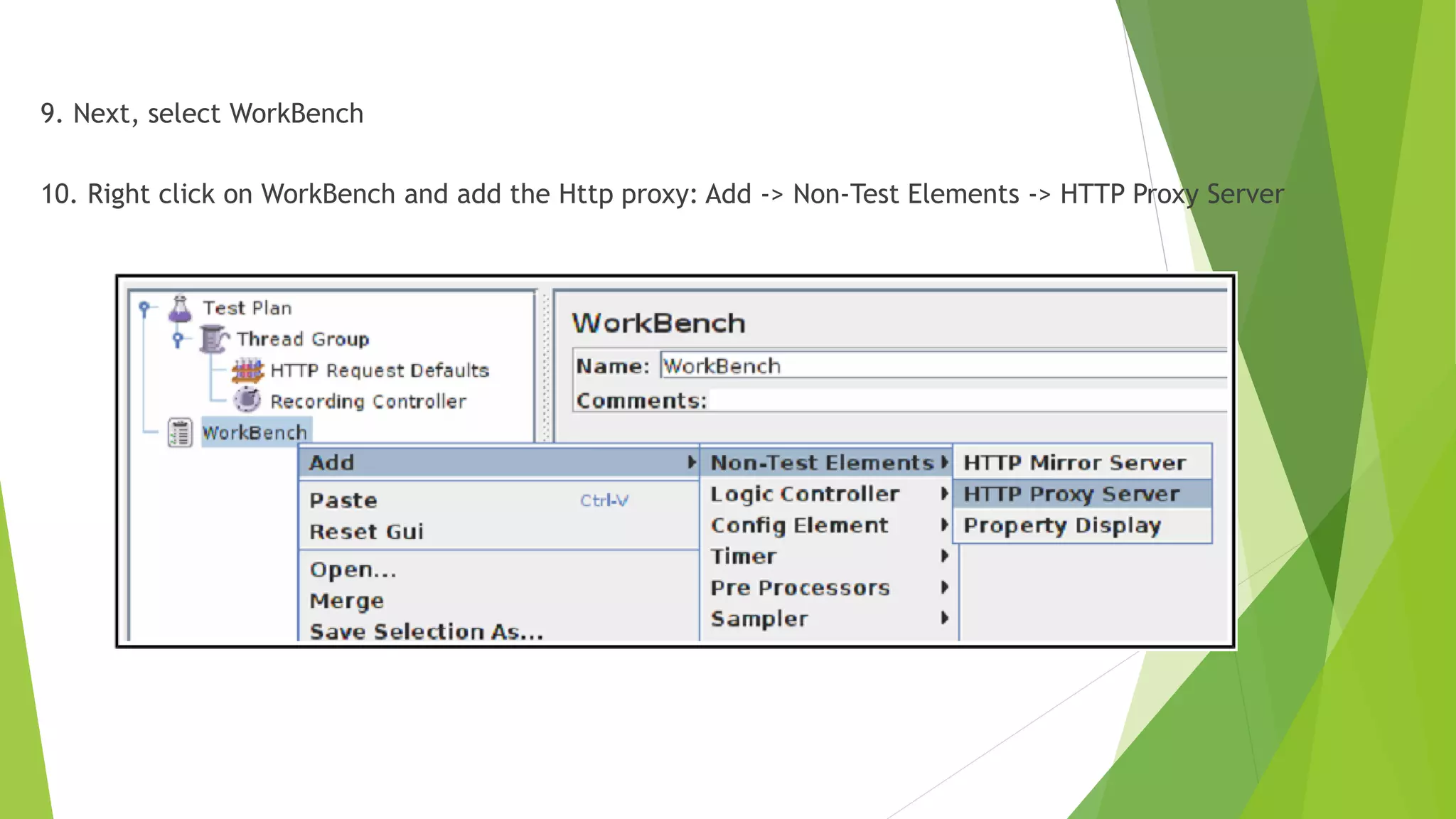1456x819 pixels.
Task: Click the Pre Processors submenu arrow
Action: (x=944, y=587)
